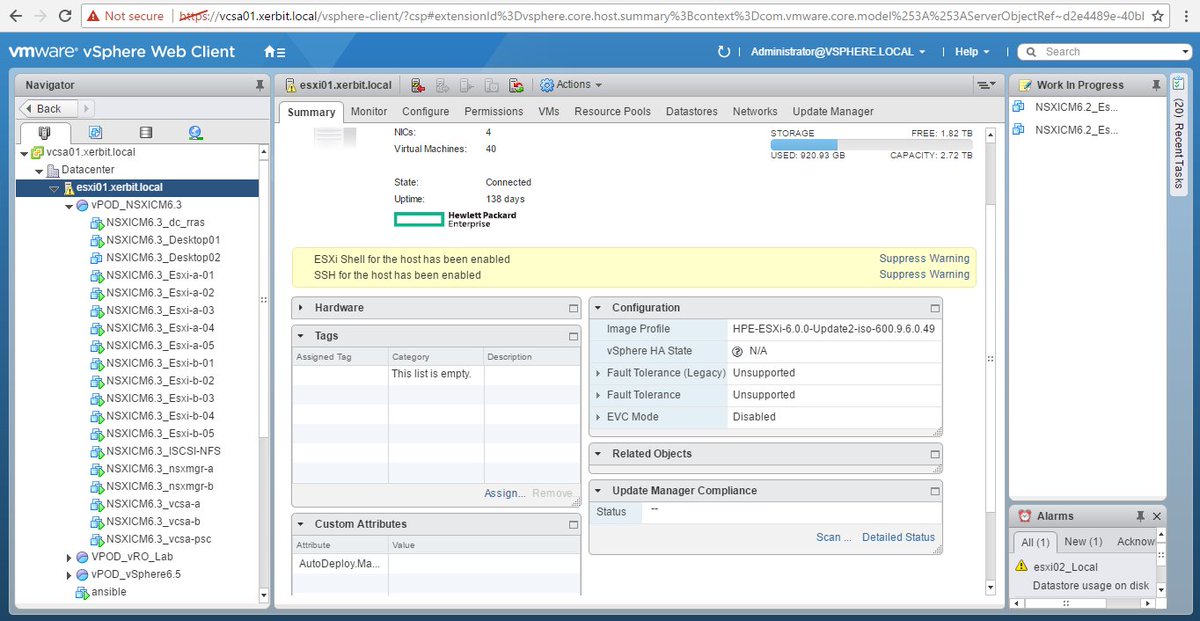Expand the Hardware section
1200x621 pixels.
301,308
